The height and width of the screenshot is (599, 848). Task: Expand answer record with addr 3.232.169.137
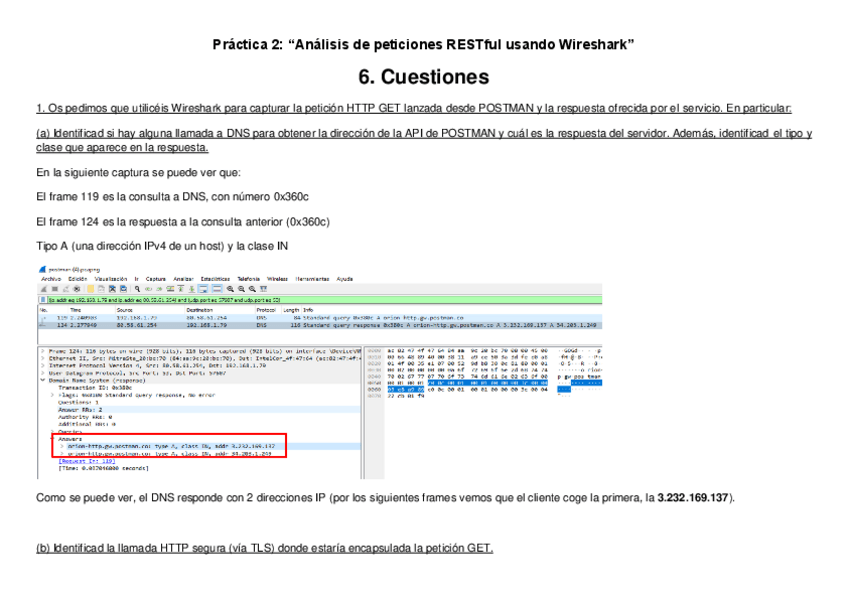coord(62,447)
